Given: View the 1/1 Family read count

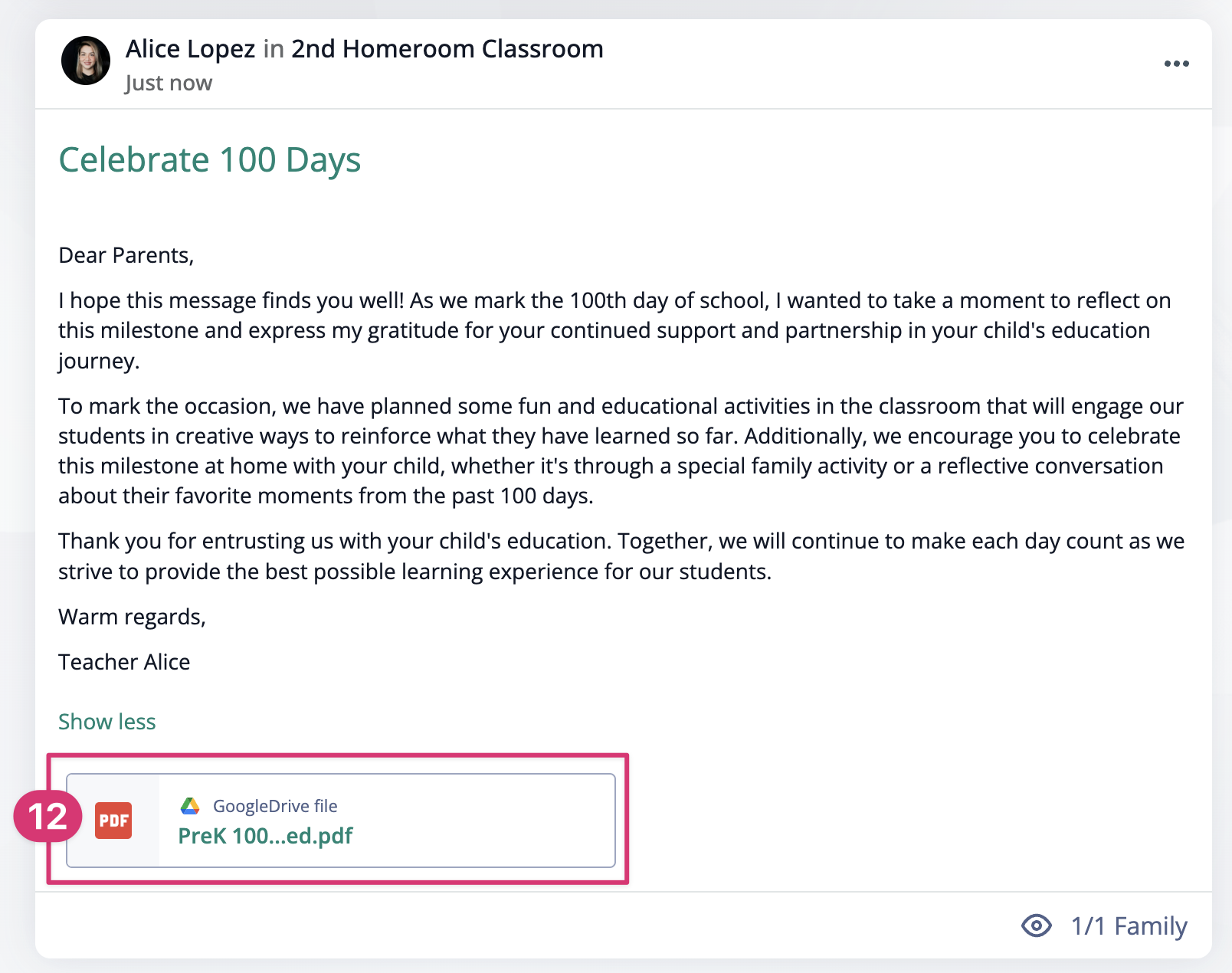Looking at the screenshot, I should (x=1129, y=925).
